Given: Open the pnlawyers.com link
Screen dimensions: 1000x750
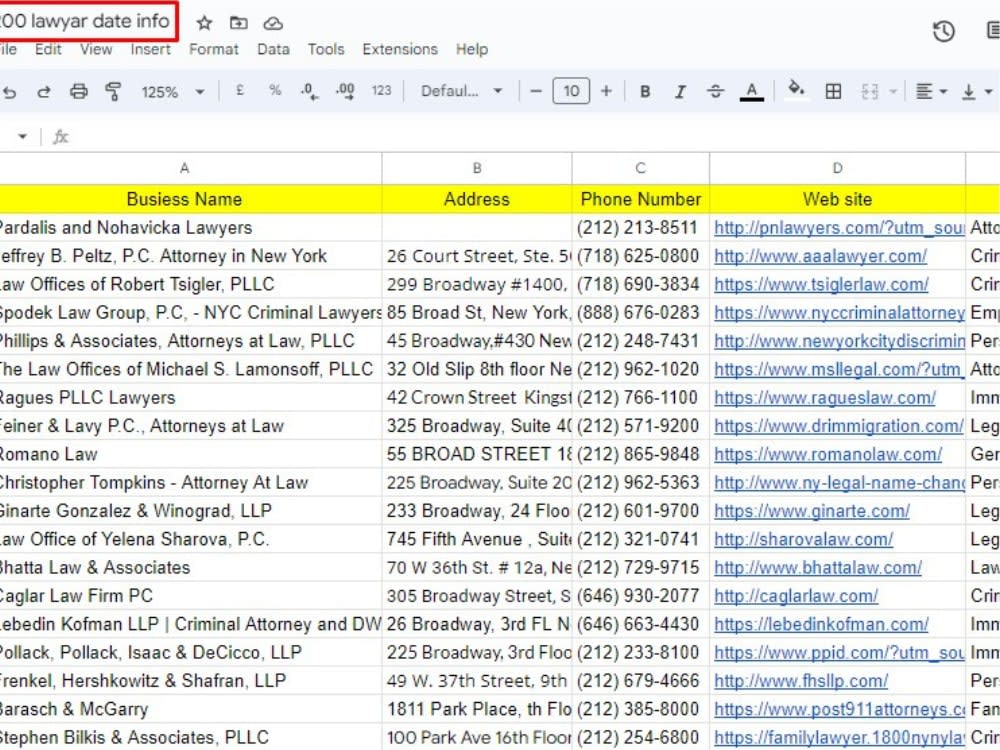Looking at the screenshot, I should pyautogui.click(x=839, y=228).
